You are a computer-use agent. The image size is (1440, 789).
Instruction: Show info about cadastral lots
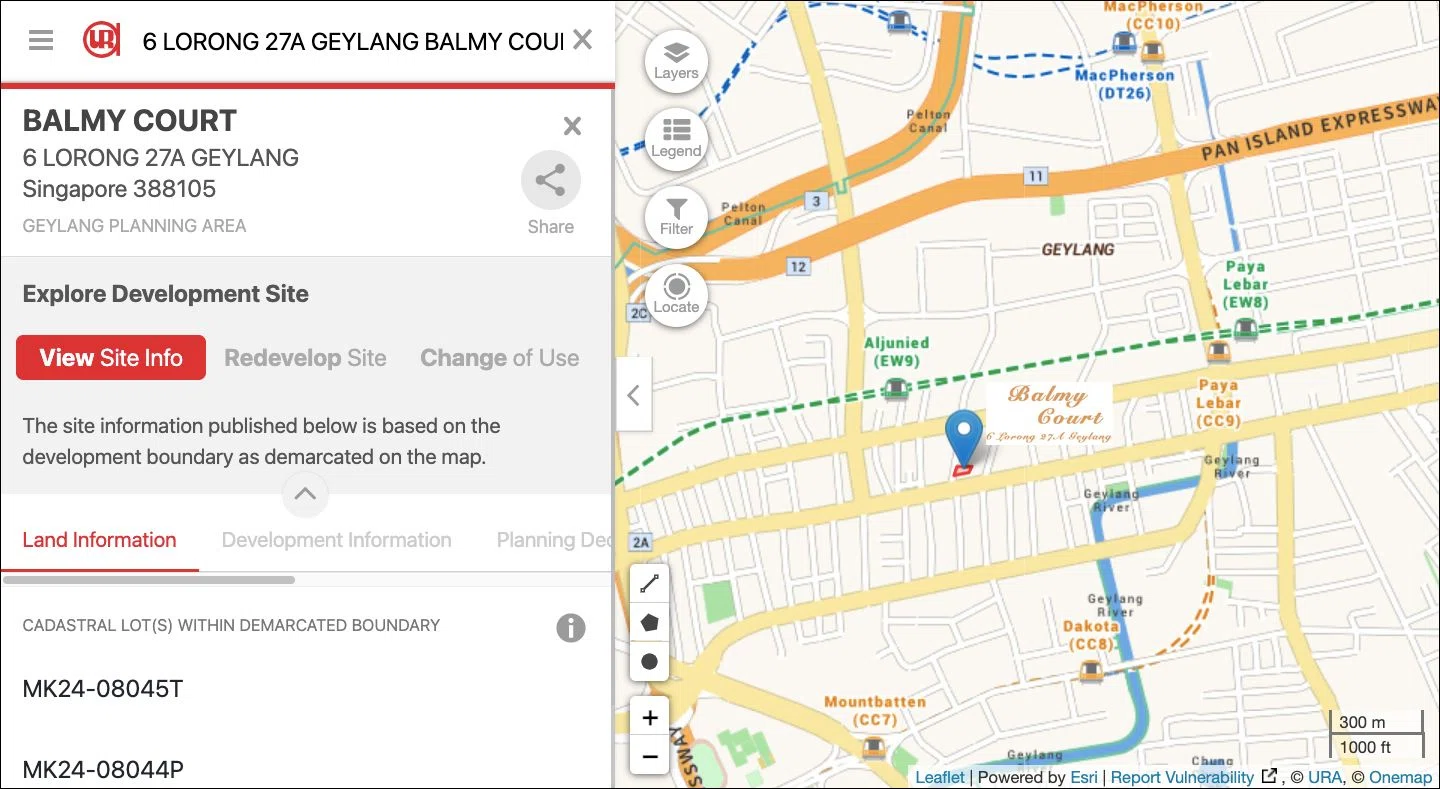click(x=571, y=628)
